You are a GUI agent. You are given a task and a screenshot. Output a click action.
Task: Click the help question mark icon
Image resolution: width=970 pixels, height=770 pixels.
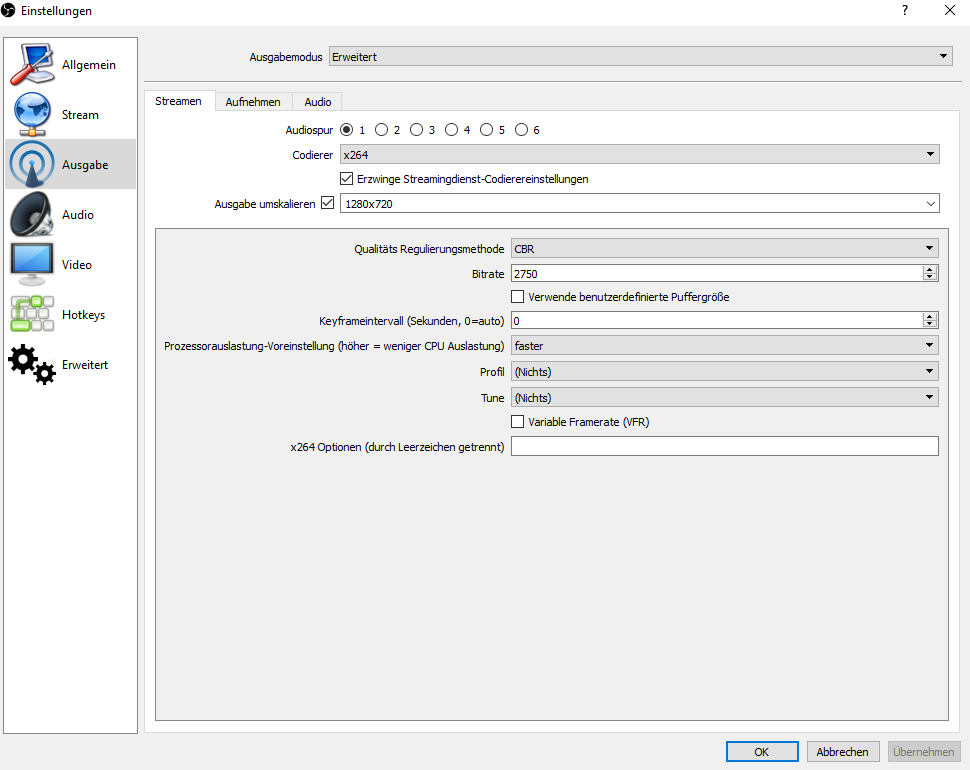pyautogui.click(x=905, y=11)
